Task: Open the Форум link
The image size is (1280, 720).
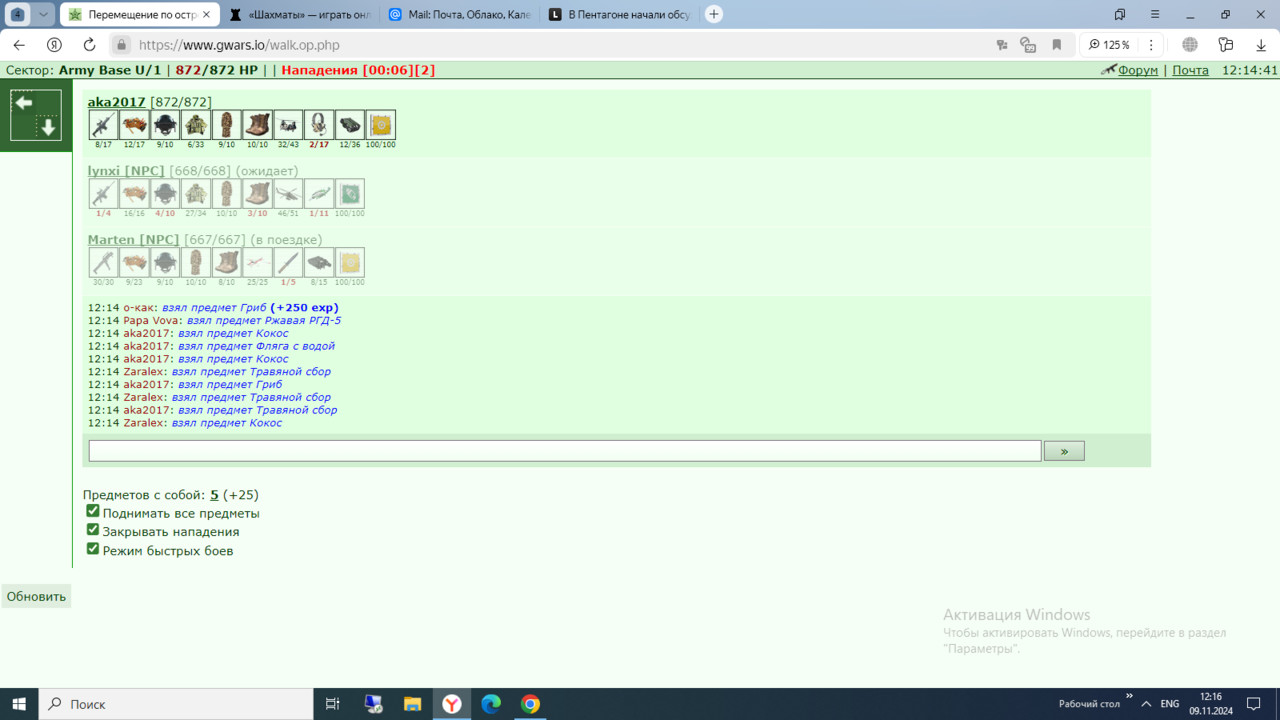Action: click(1138, 70)
